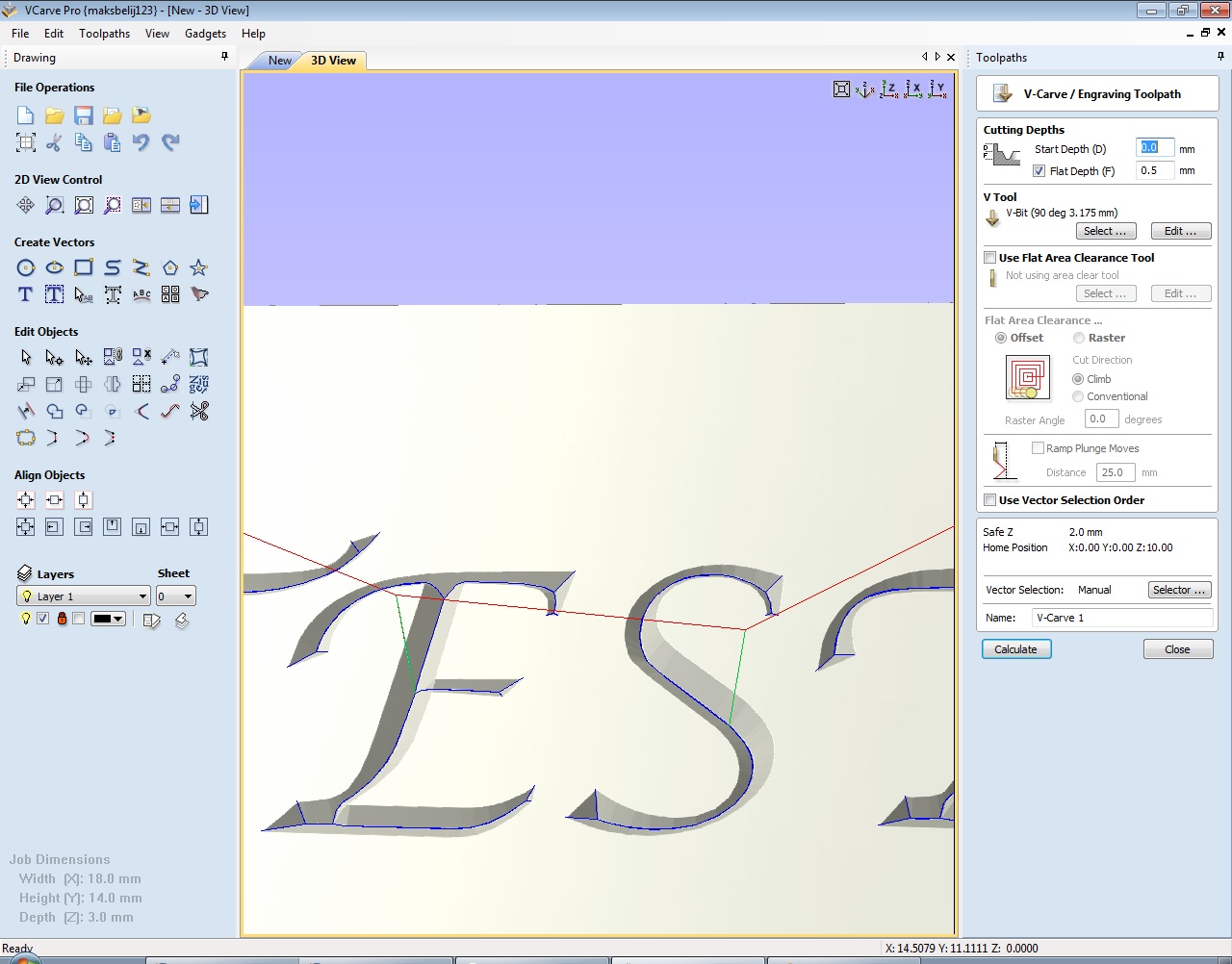
Task: Click the Selector button
Action: point(1179,590)
